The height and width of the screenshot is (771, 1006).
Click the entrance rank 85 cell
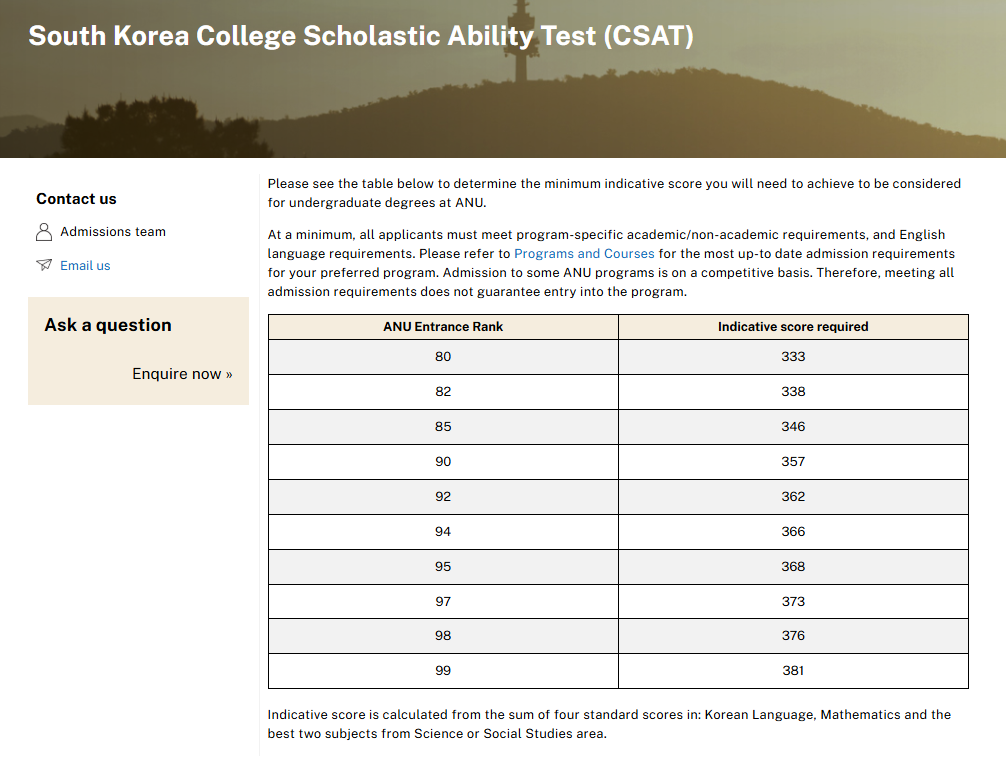443,427
